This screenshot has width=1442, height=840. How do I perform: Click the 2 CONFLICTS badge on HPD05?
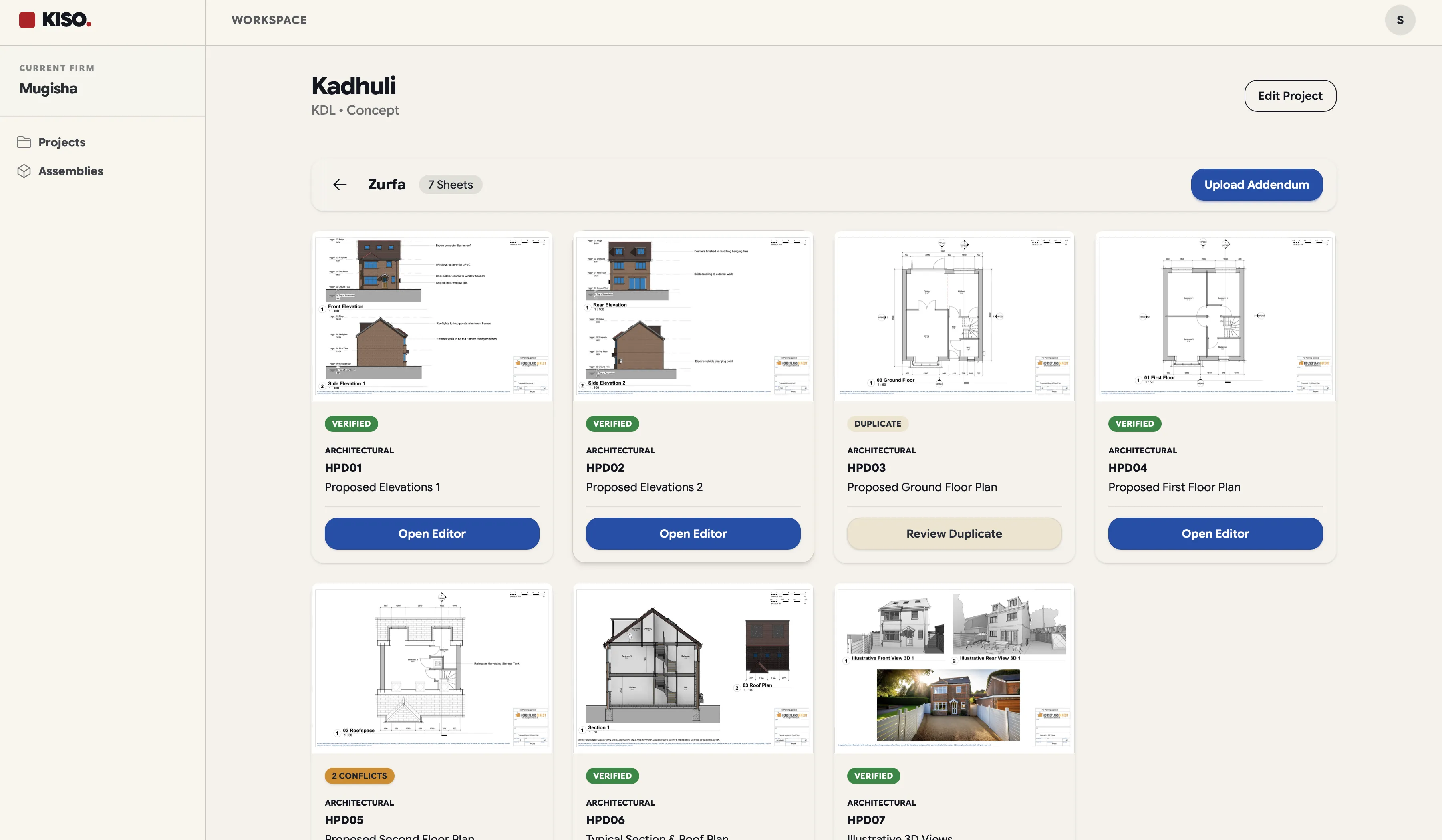(x=359, y=776)
